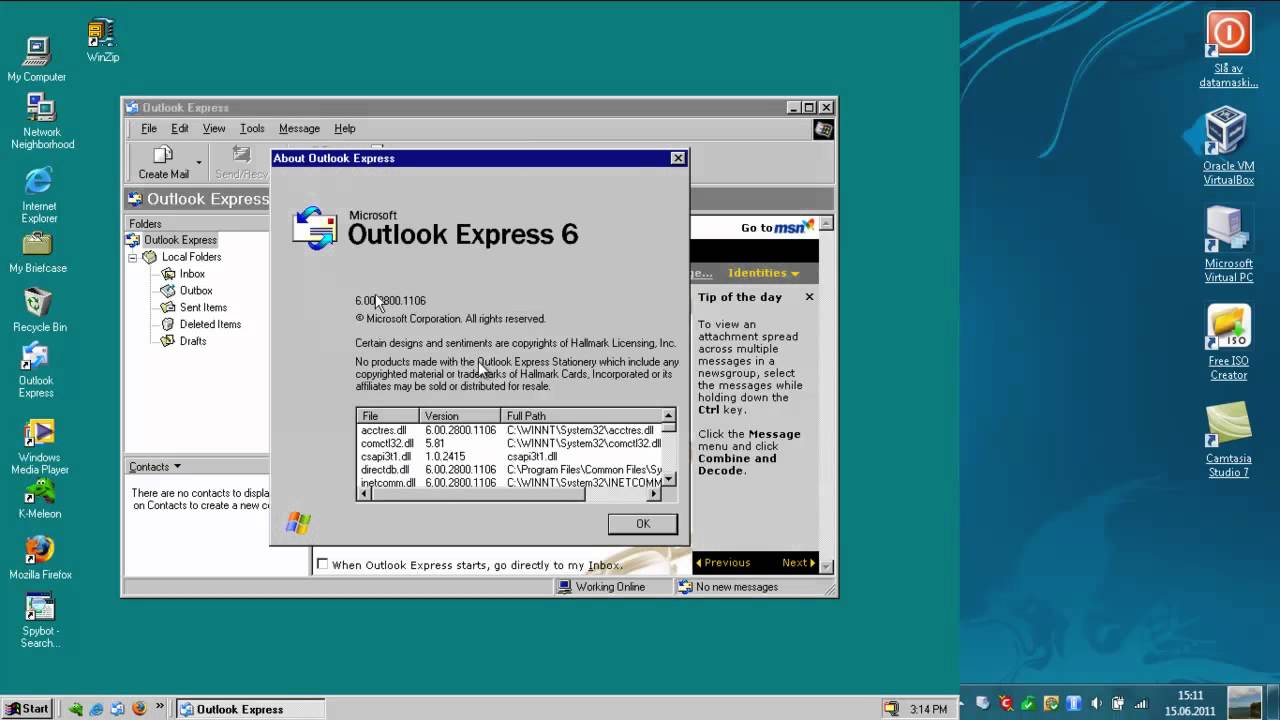This screenshot has height=720, width=1280.
Task: Open the Edit menu
Action: pos(180,129)
